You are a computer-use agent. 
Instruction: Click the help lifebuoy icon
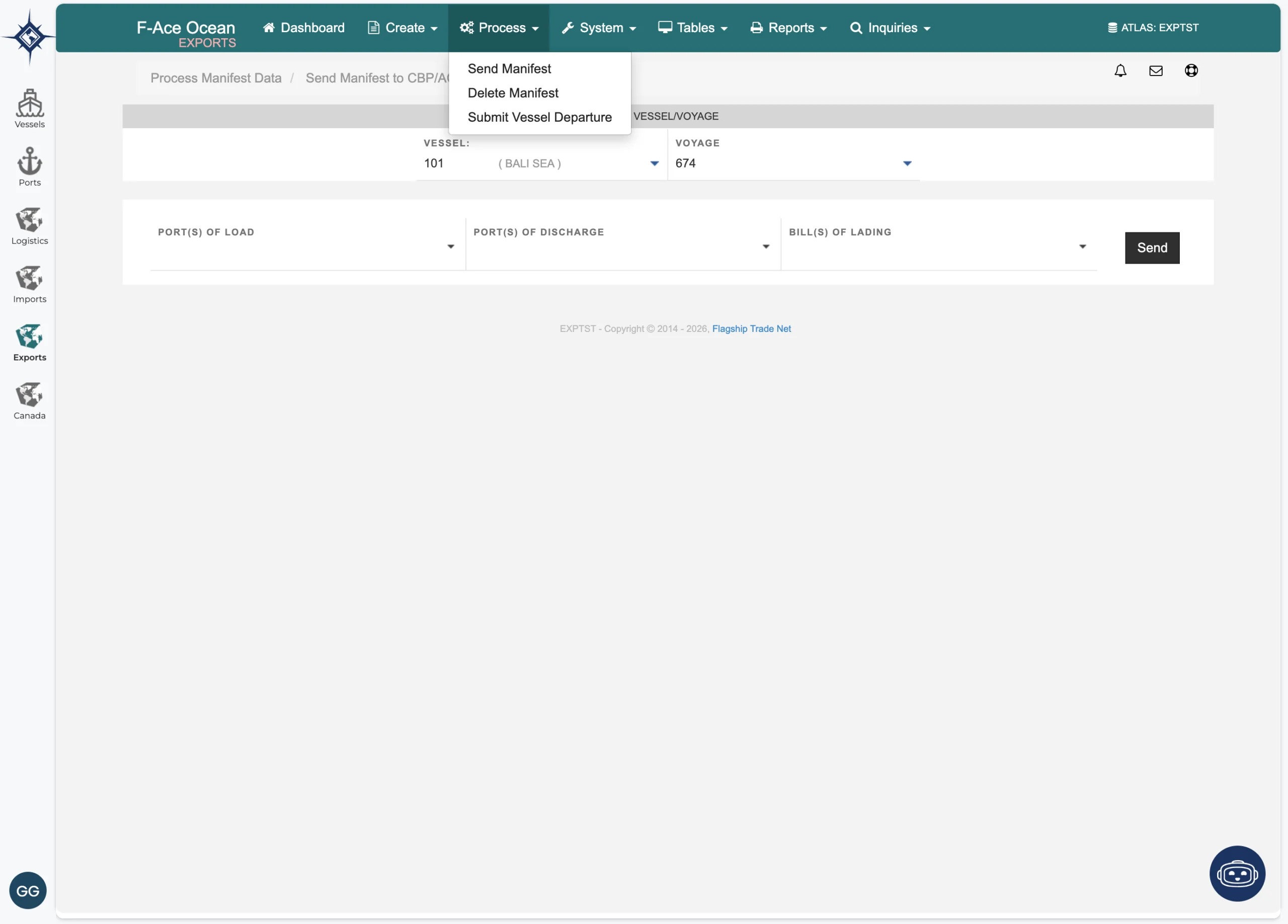coord(1191,70)
